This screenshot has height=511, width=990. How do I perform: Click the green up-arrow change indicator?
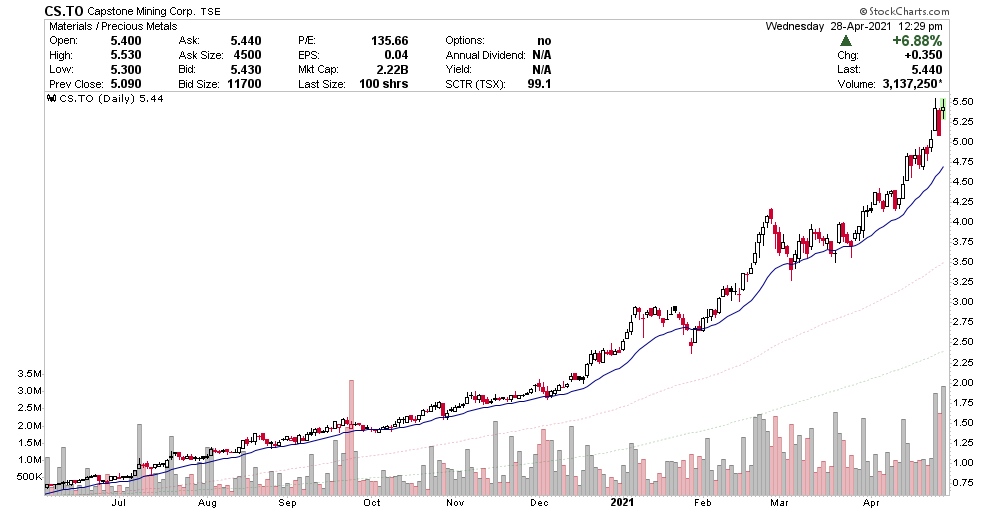tap(846, 41)
